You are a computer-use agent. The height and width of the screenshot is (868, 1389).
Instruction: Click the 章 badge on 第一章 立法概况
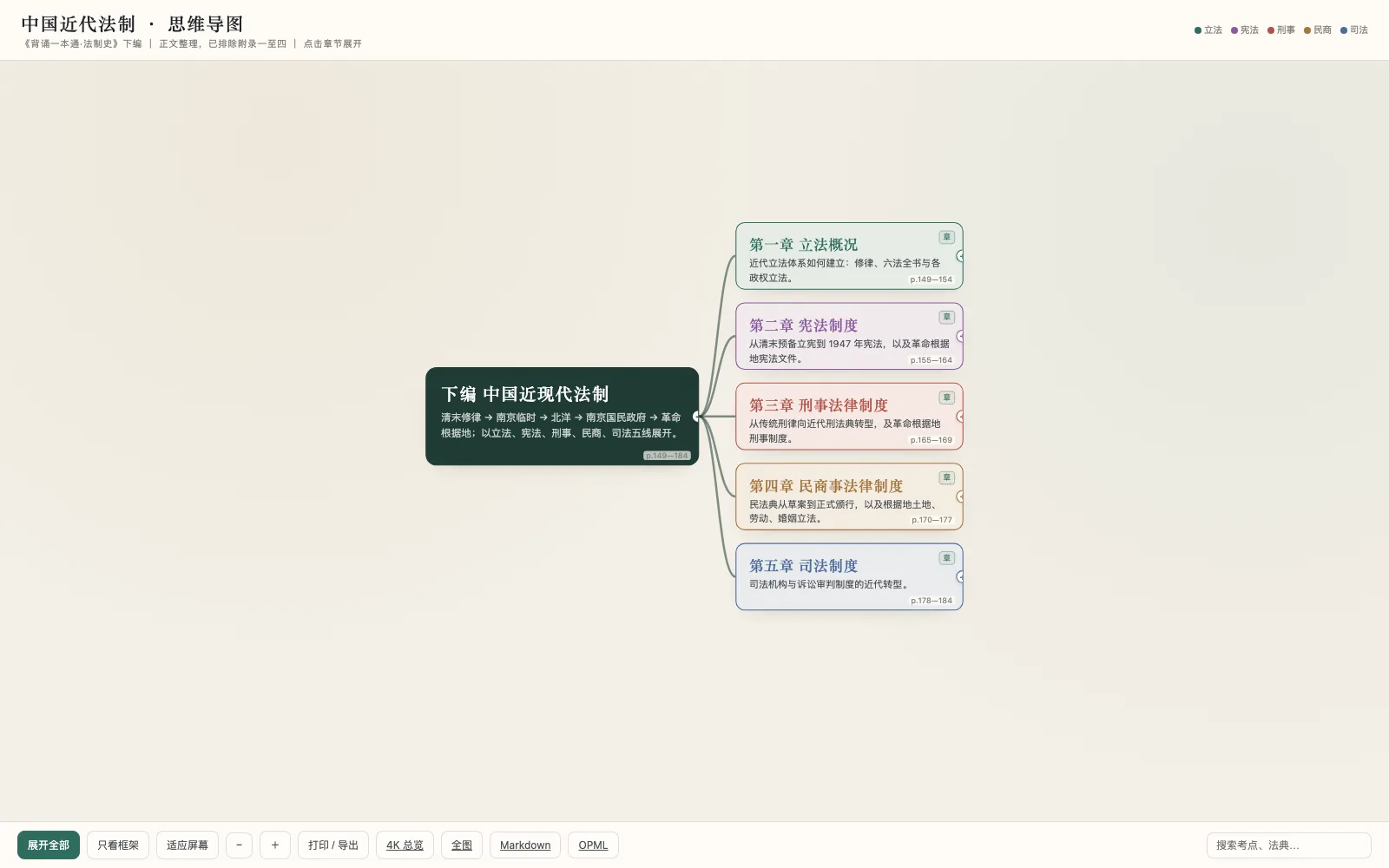click(x=946, y=237)
